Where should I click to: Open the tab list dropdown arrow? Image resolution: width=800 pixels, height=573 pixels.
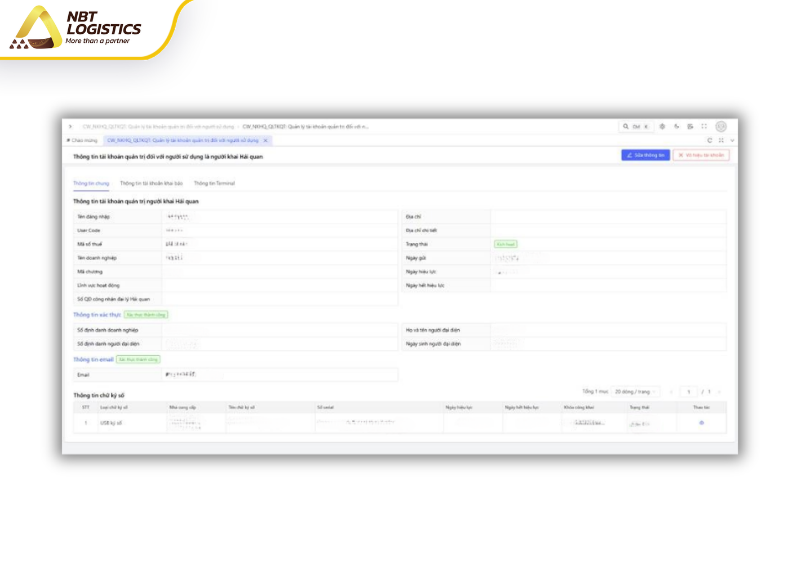732,140
